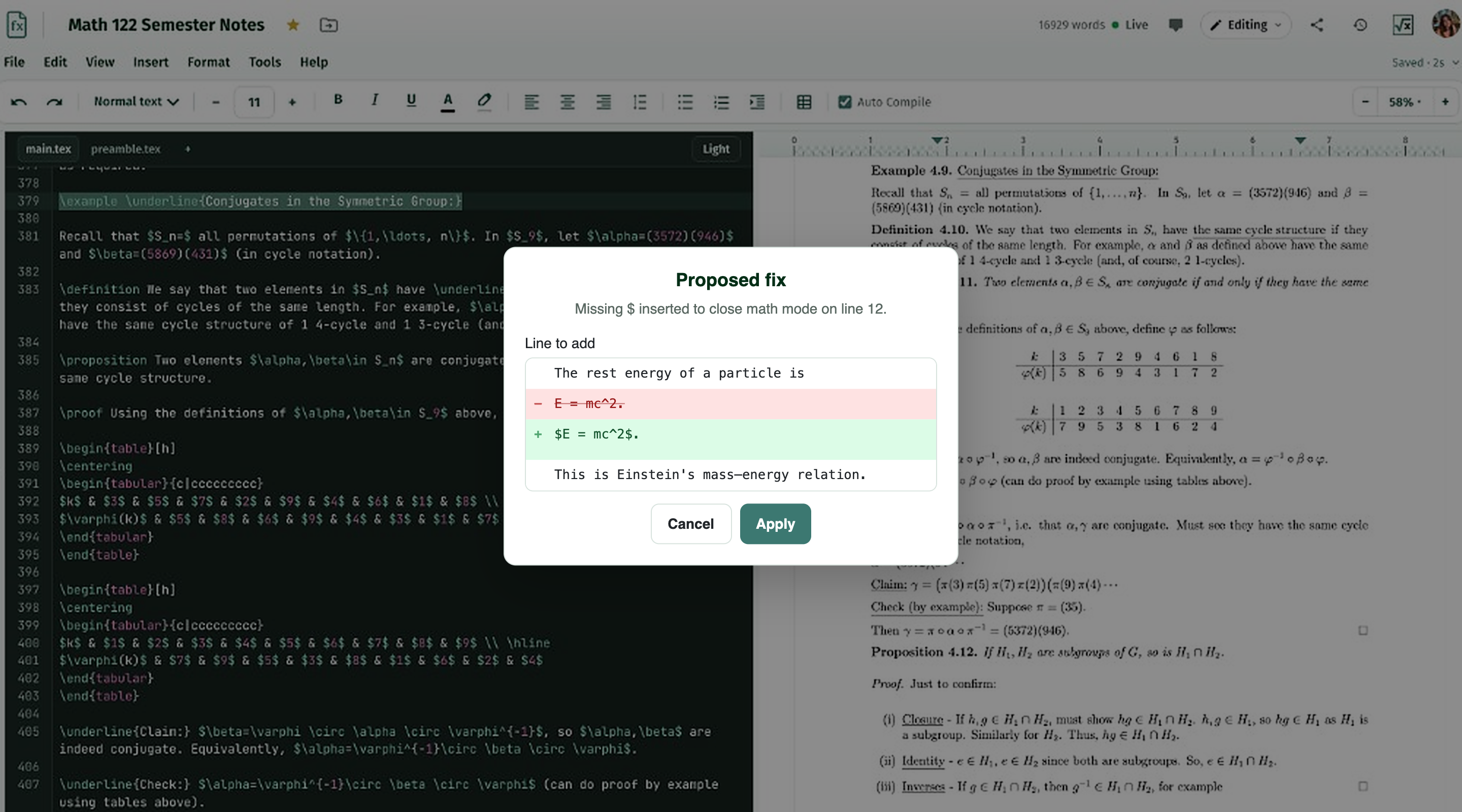1462x812 pixels.
Task: Click the right margin marker on ruler
Action: pyautogui.click(x=1300, y=140)
